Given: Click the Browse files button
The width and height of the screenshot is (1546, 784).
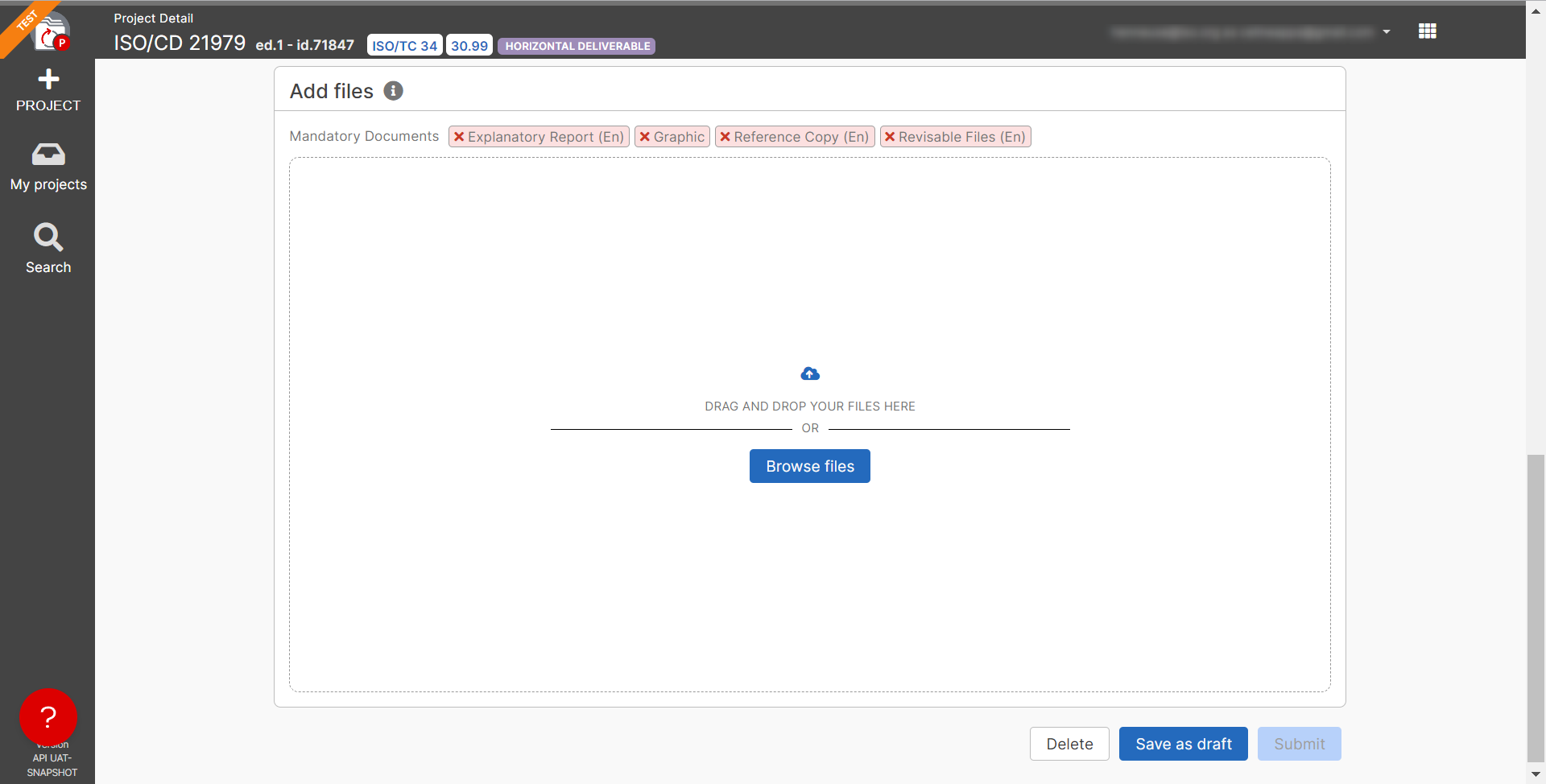Looking at the screenshot, I should click(x=809, y=466).
